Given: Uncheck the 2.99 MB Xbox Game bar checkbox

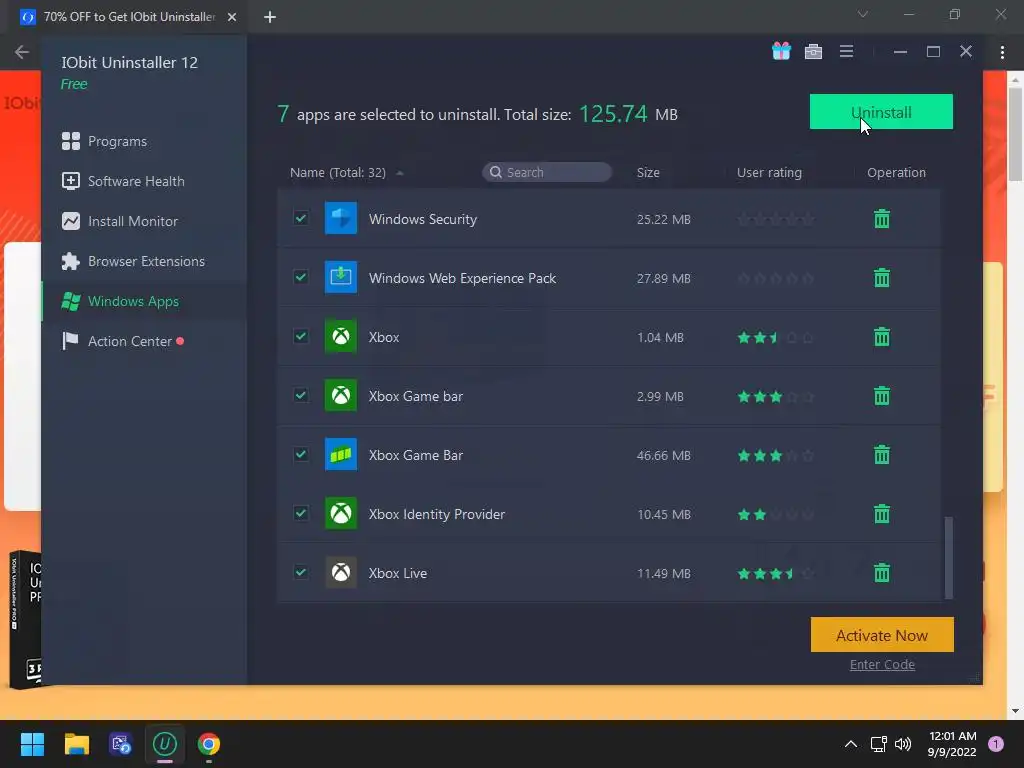Looking at the screenshot, I should [300, 395].
